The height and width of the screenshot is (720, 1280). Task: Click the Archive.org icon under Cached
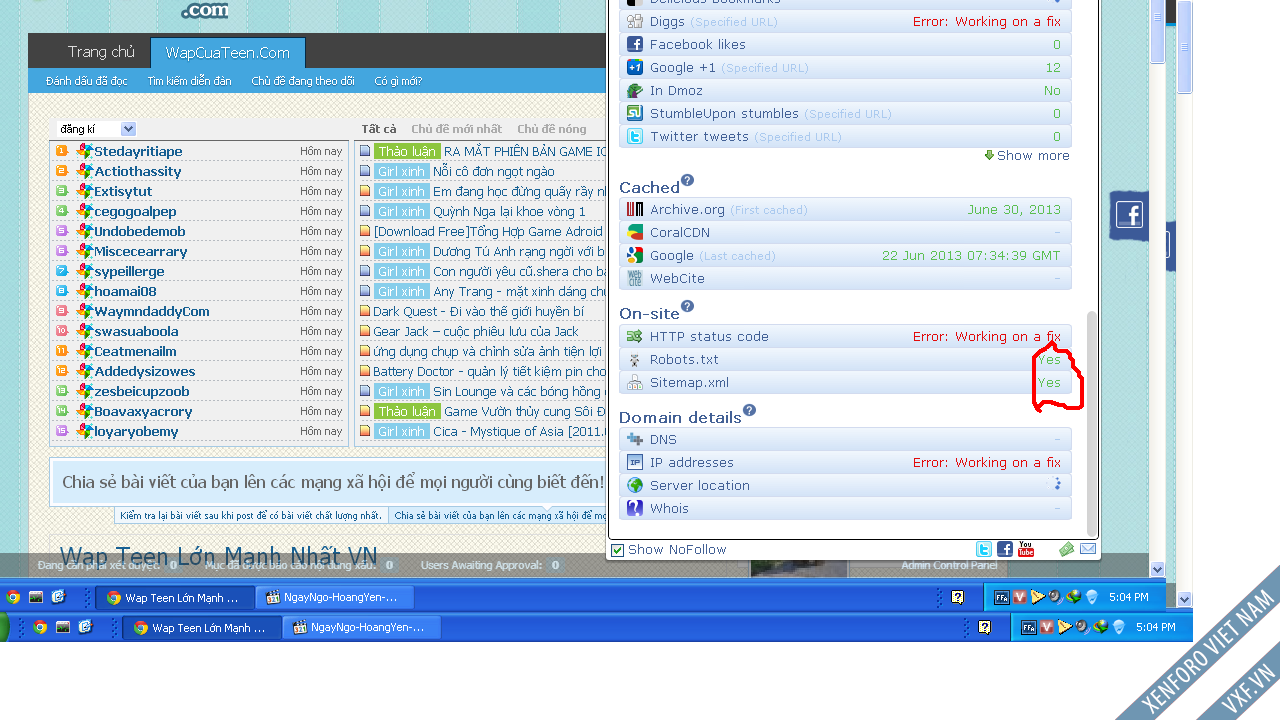pos(634,209)
